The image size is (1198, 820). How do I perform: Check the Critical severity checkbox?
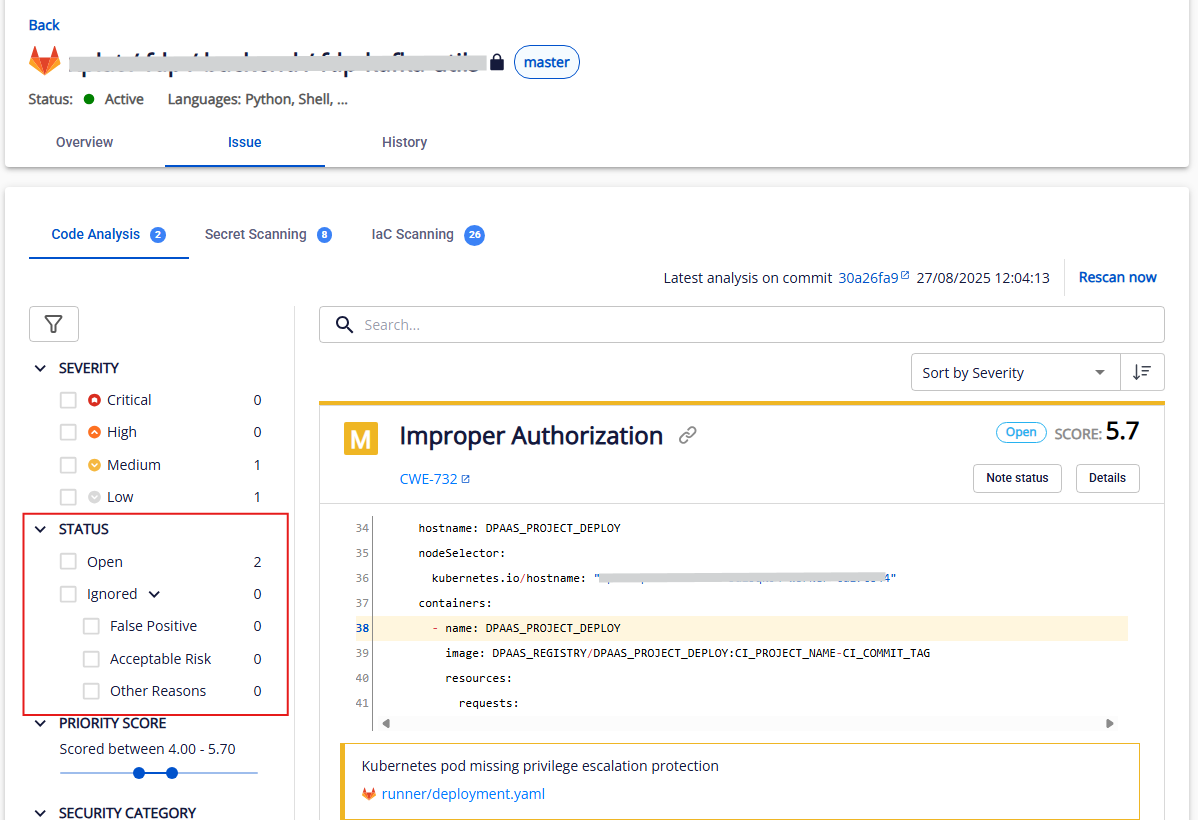pyautogui.click(x=68, y=400)
